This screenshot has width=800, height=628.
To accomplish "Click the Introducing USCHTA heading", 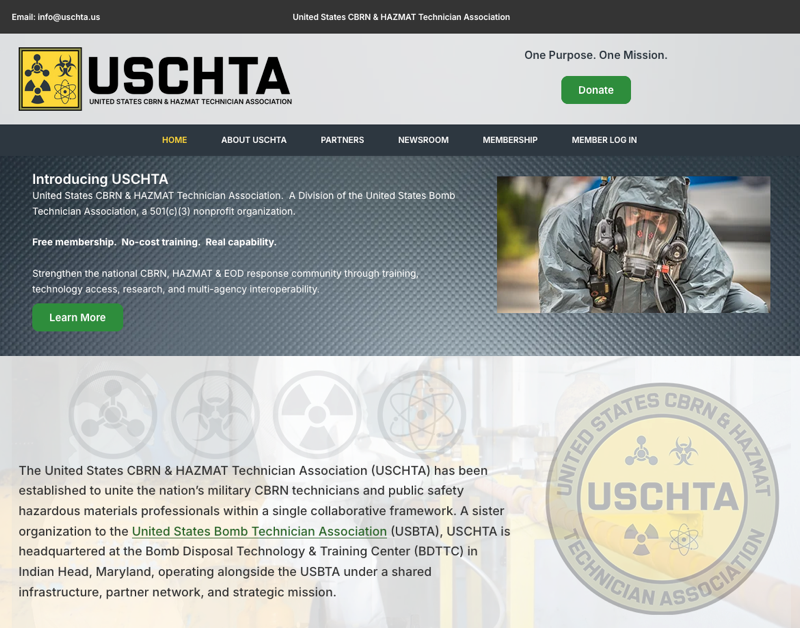I will point(100,179).
